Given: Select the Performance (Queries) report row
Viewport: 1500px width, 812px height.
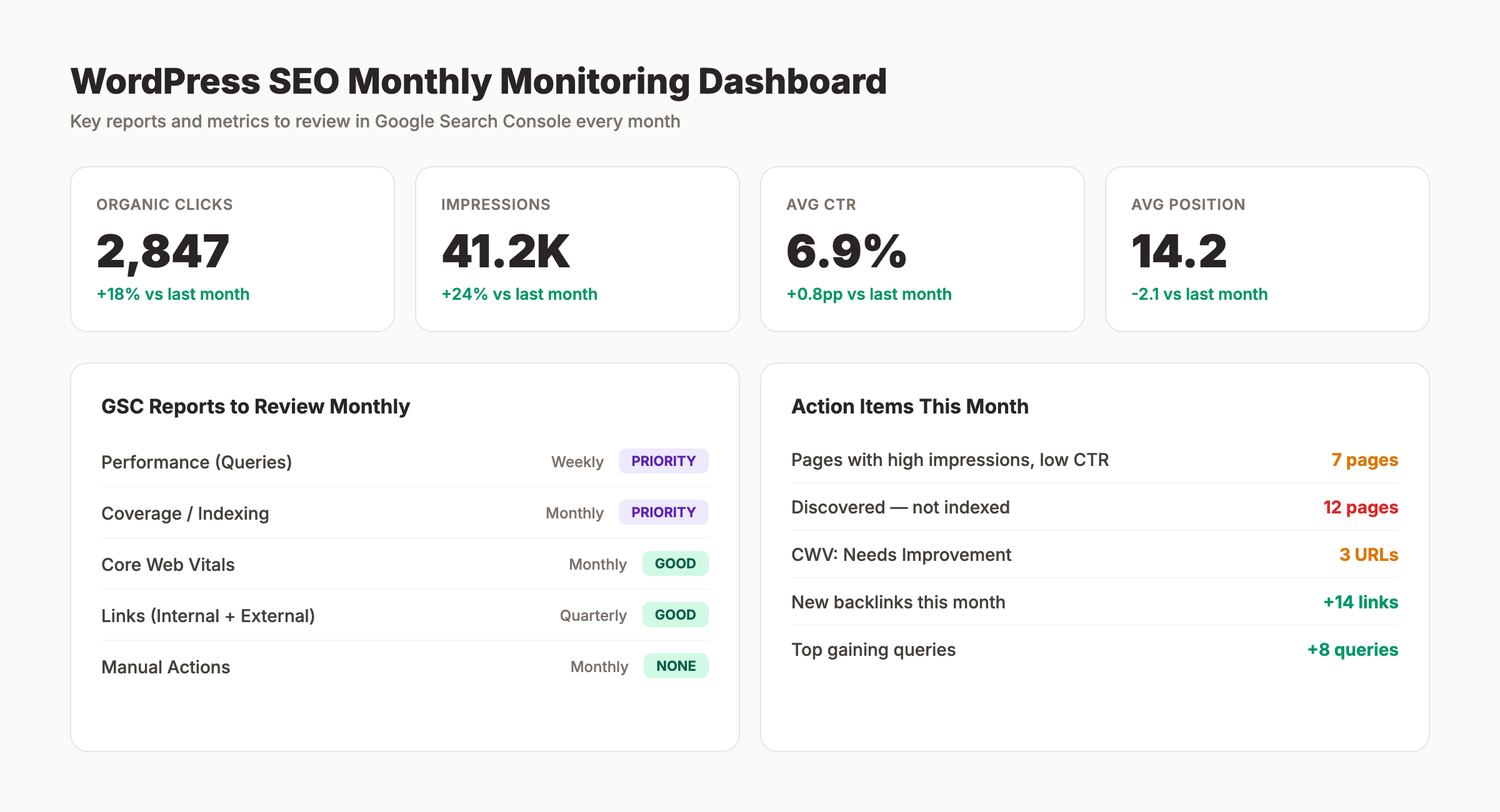Looking at the screenshot, I should click(x=196, y=462).
